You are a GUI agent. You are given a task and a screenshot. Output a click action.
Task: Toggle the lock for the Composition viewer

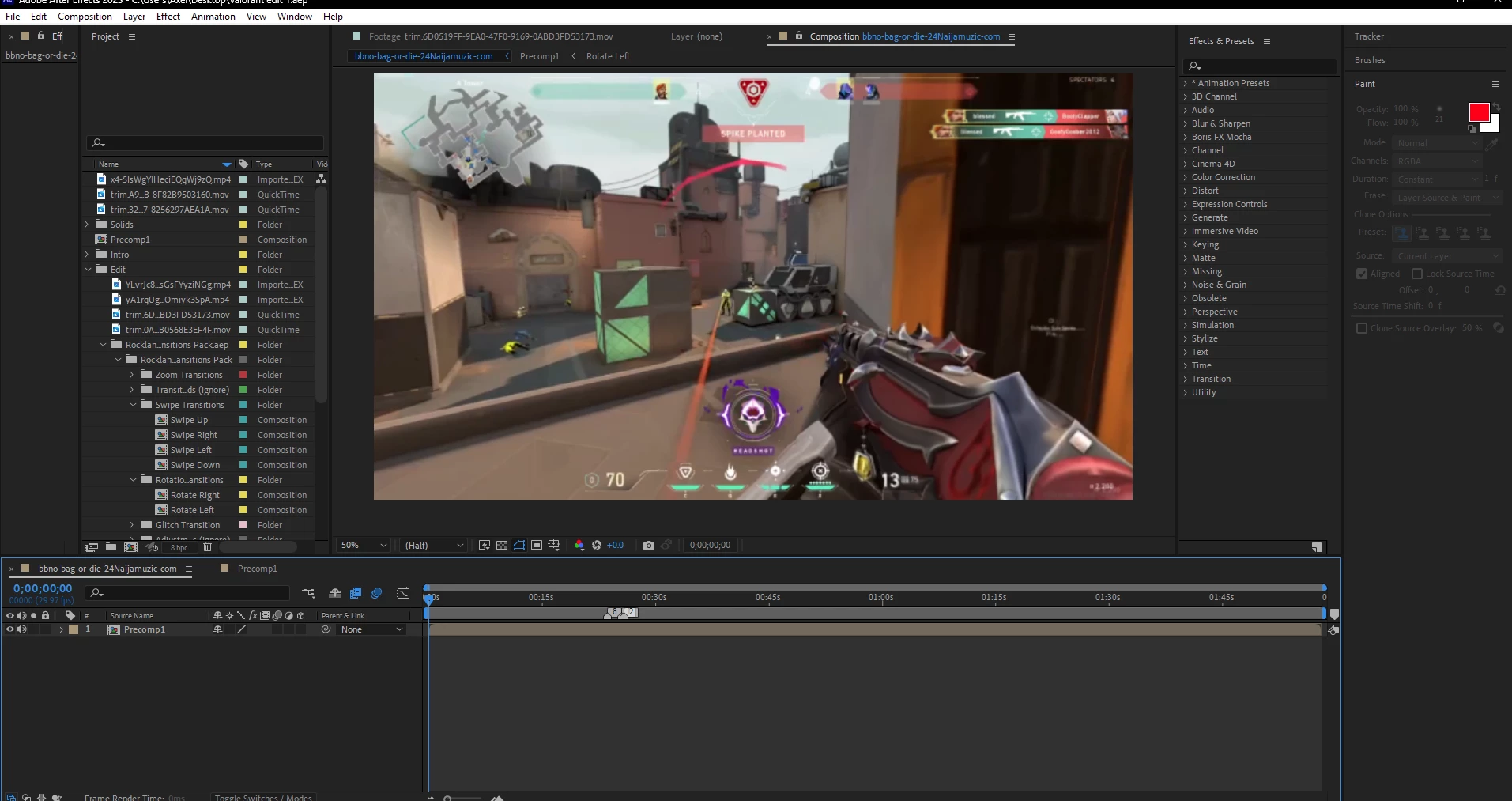(x=799, y=36)
